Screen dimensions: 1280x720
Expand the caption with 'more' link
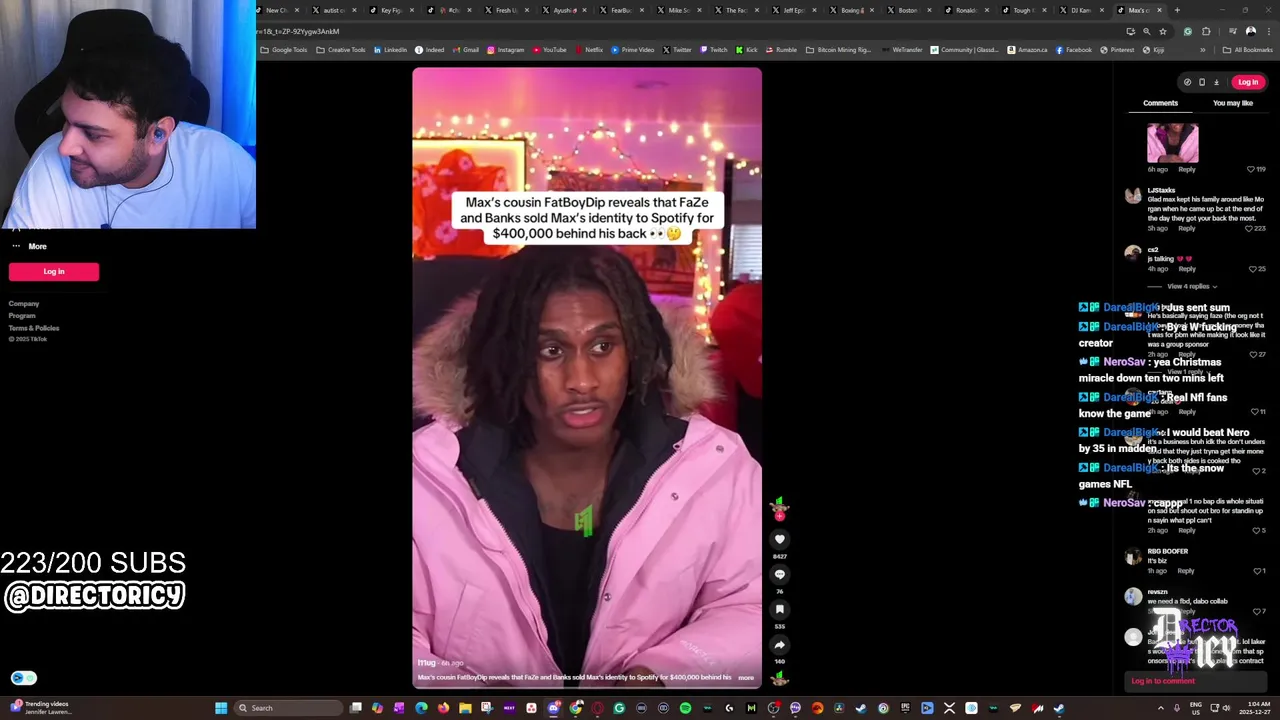[x=746, y=678]
